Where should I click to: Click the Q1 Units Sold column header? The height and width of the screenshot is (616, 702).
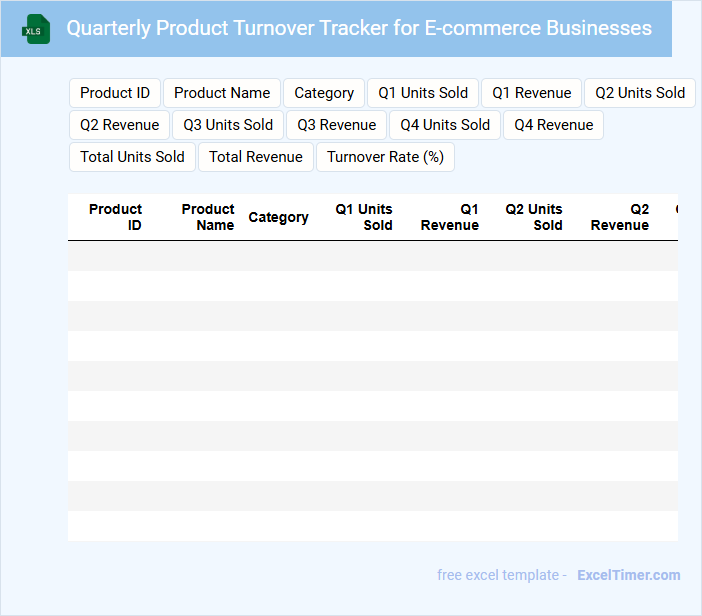pos(364,217)
